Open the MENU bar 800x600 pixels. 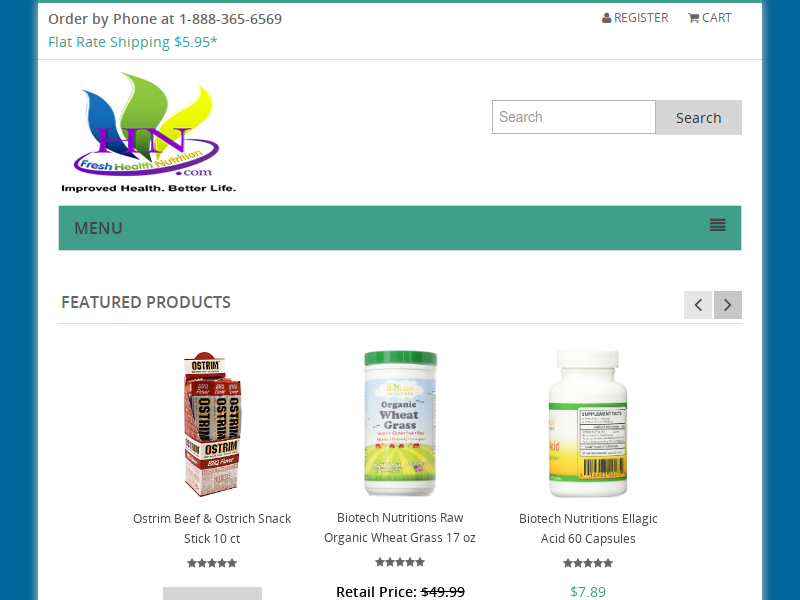400,228
